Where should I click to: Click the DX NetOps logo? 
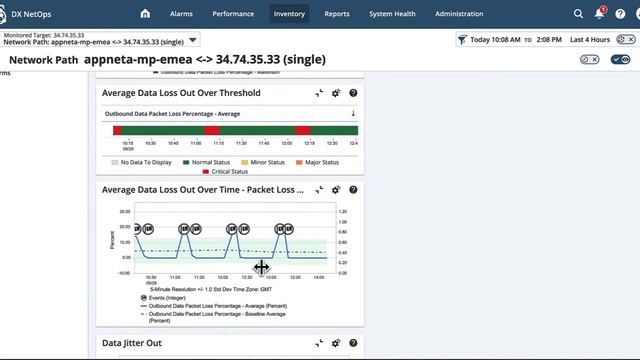pos(26,14)
